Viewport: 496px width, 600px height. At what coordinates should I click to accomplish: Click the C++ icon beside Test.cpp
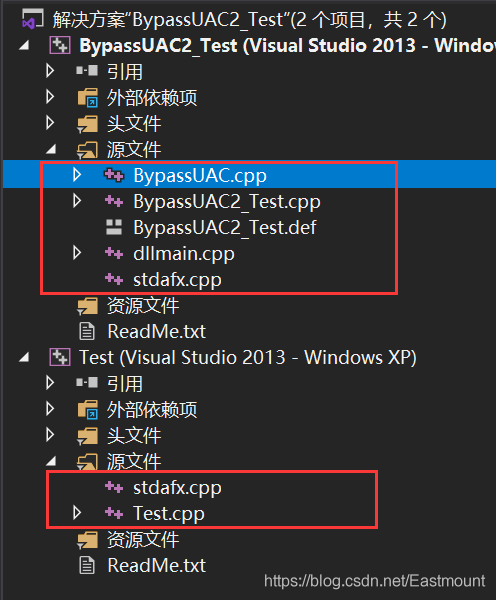click(x=114, y=513)
